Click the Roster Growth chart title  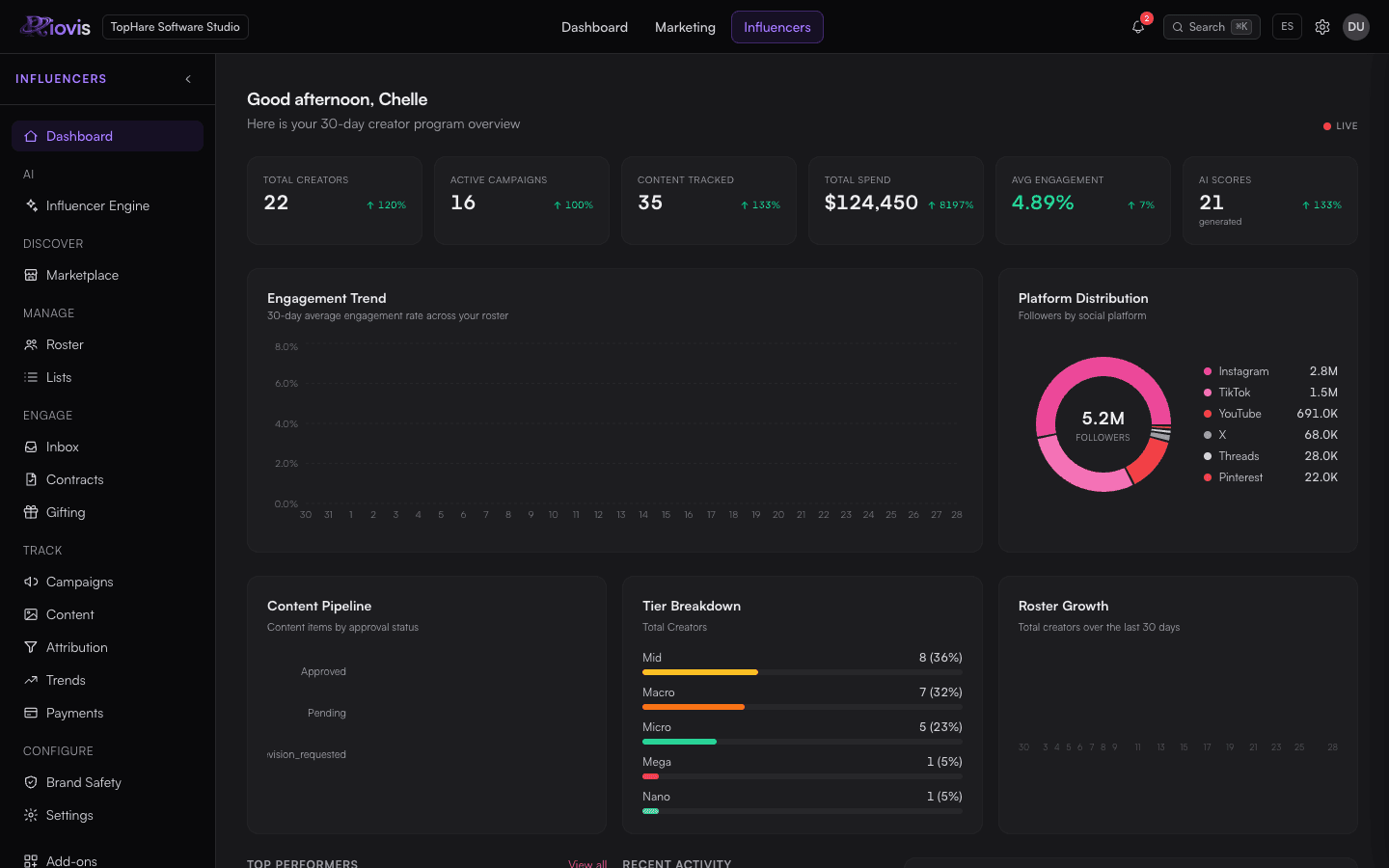[1063, 606]
